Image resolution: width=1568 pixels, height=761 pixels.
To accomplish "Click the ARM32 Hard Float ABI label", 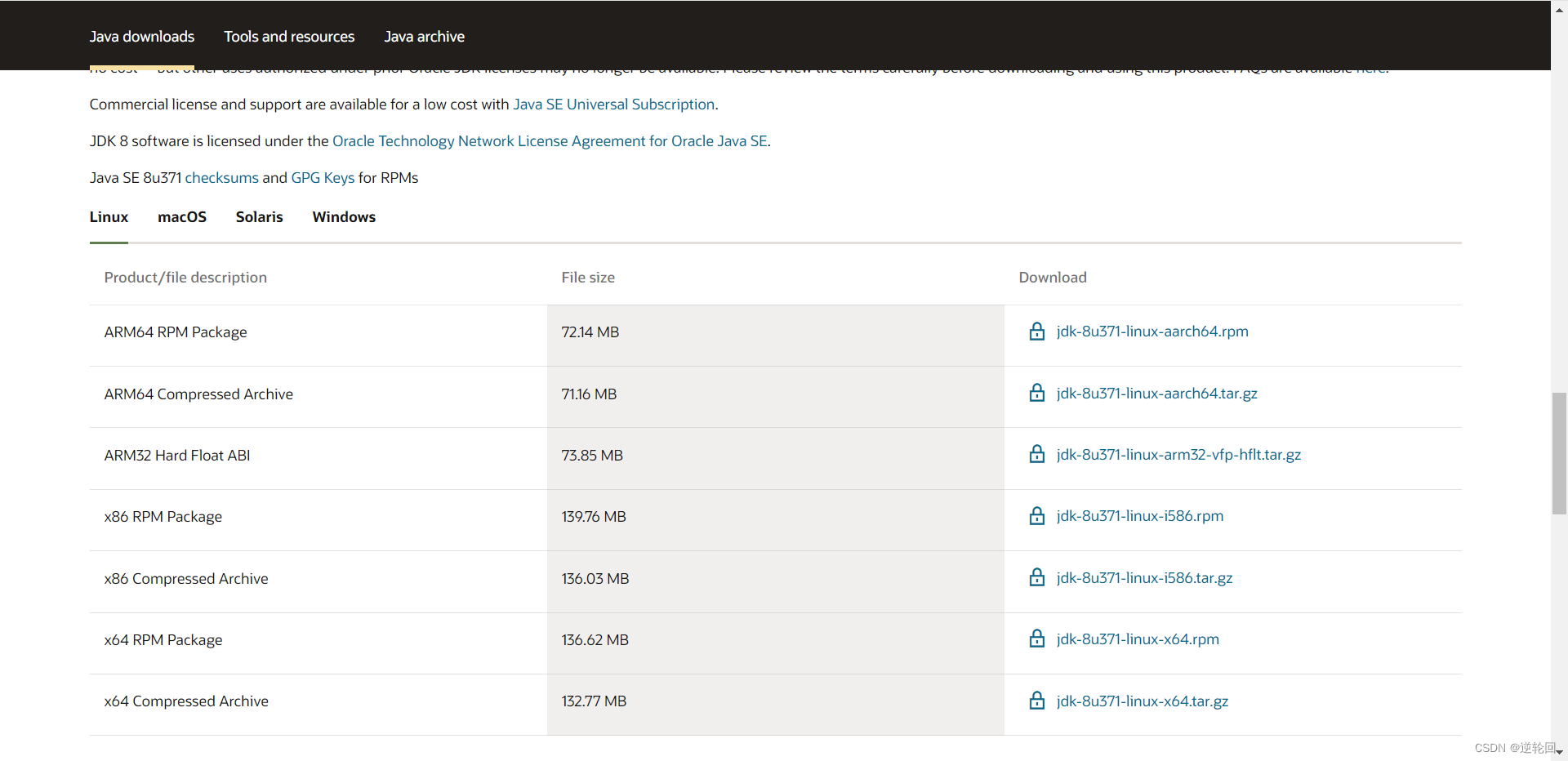I will coord(177,456).
